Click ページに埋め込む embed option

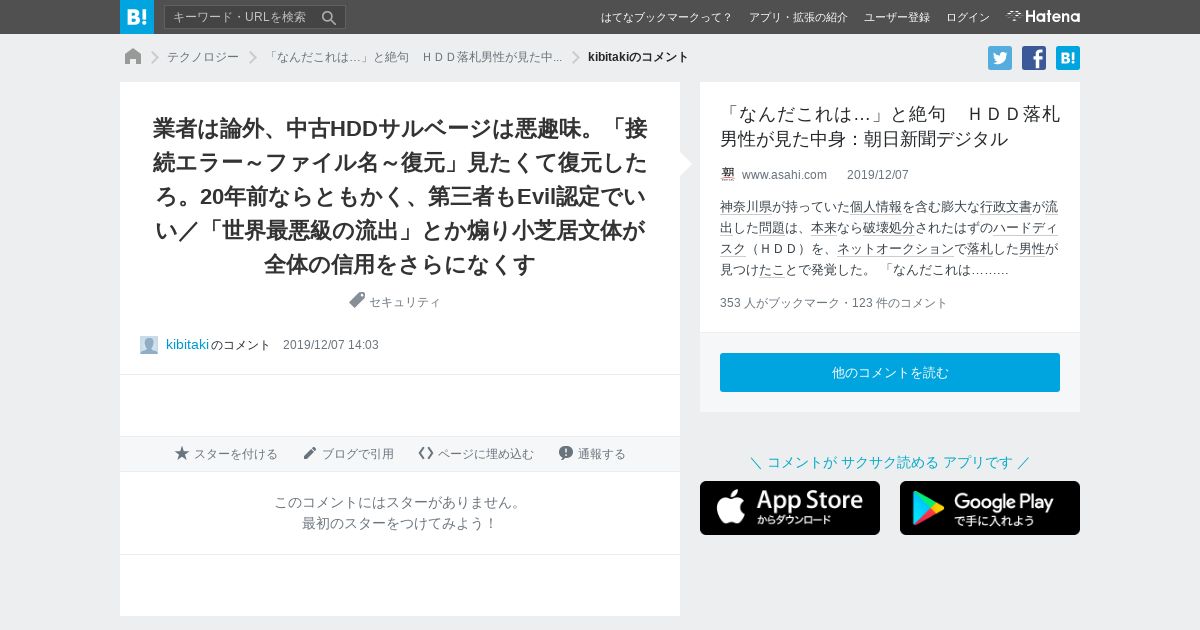point(476,454)
